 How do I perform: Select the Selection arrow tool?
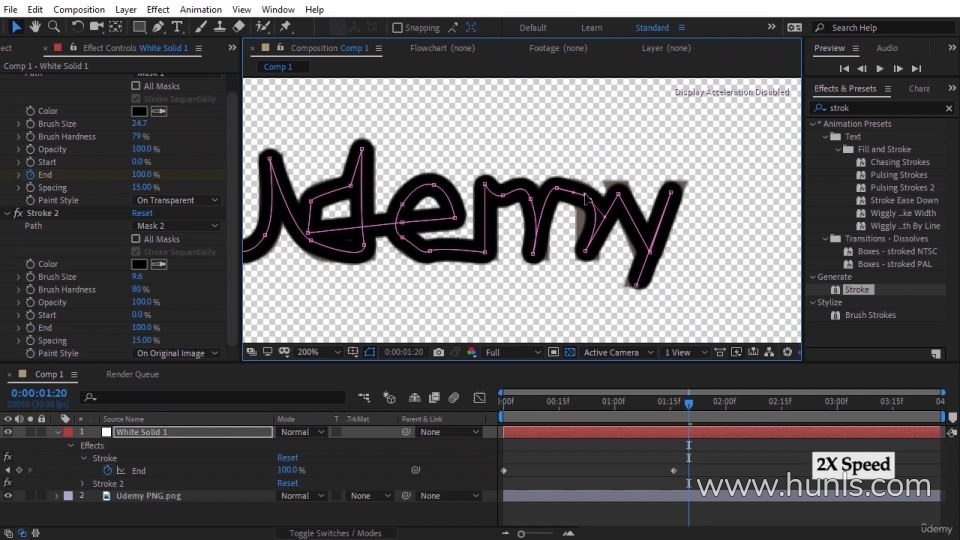click(x=17, y=27)
